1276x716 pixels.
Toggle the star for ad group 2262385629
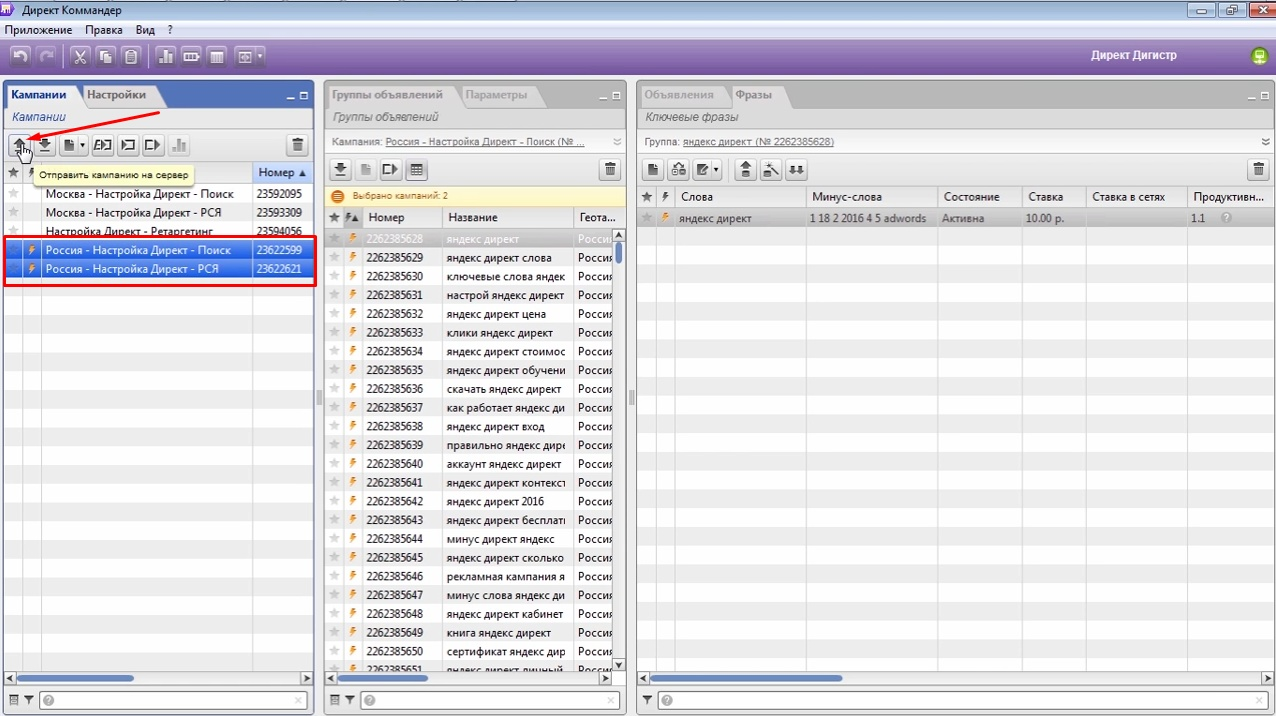(x=335, y=258)
